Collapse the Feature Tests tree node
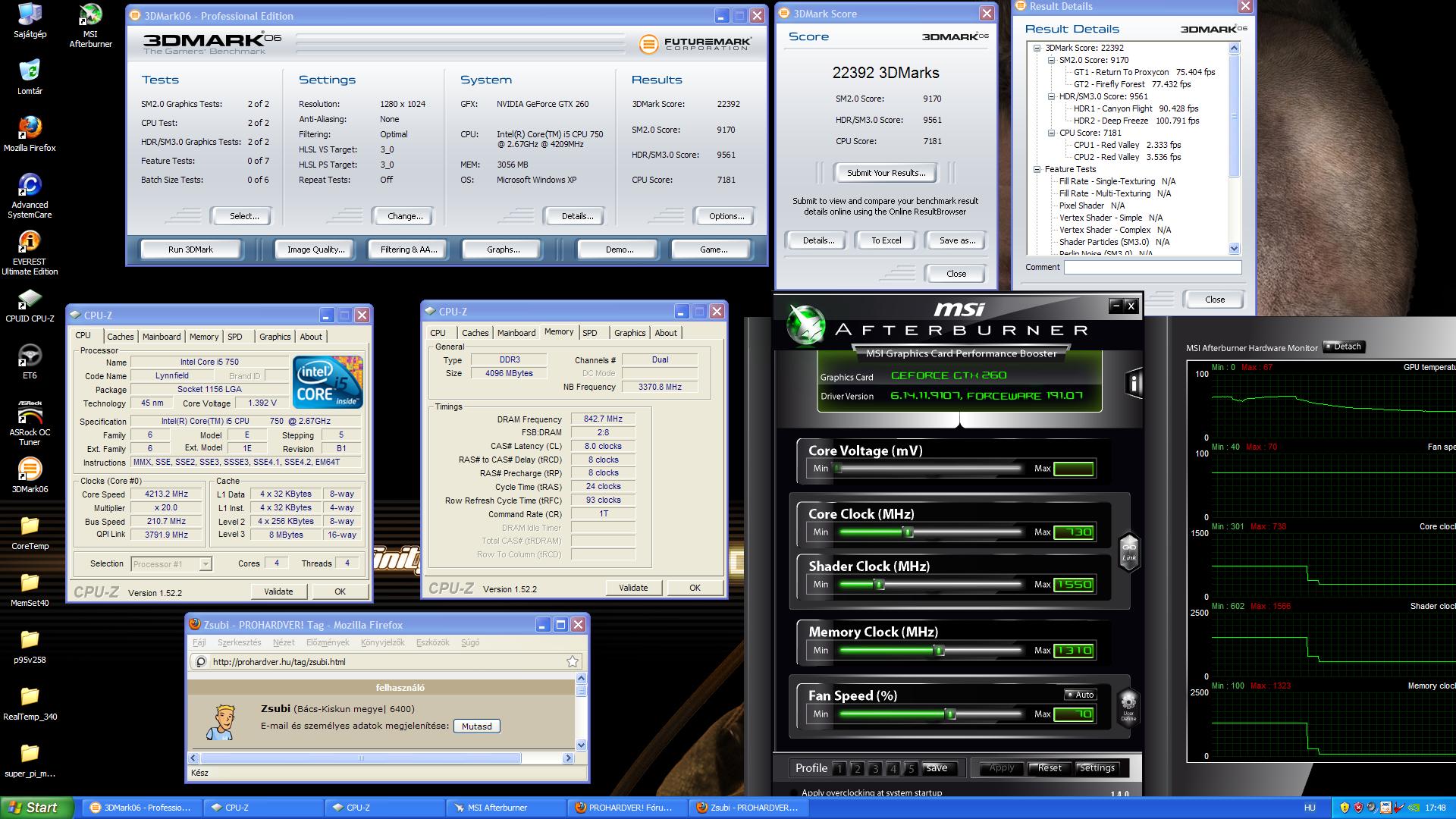The height and width of the screenshot is (819, 1456). (x=1037, y=169)
